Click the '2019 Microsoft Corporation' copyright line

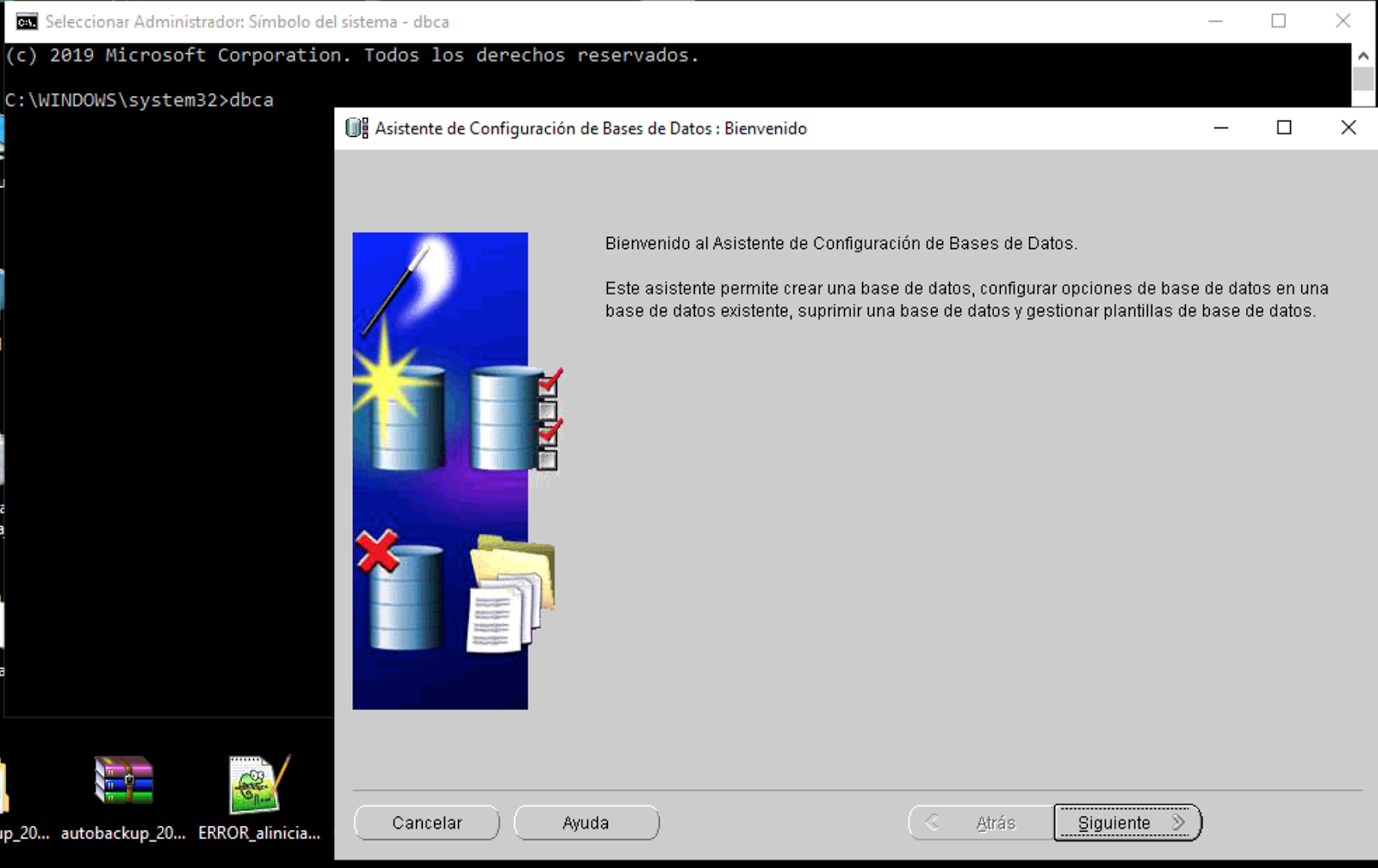(352, 55)
